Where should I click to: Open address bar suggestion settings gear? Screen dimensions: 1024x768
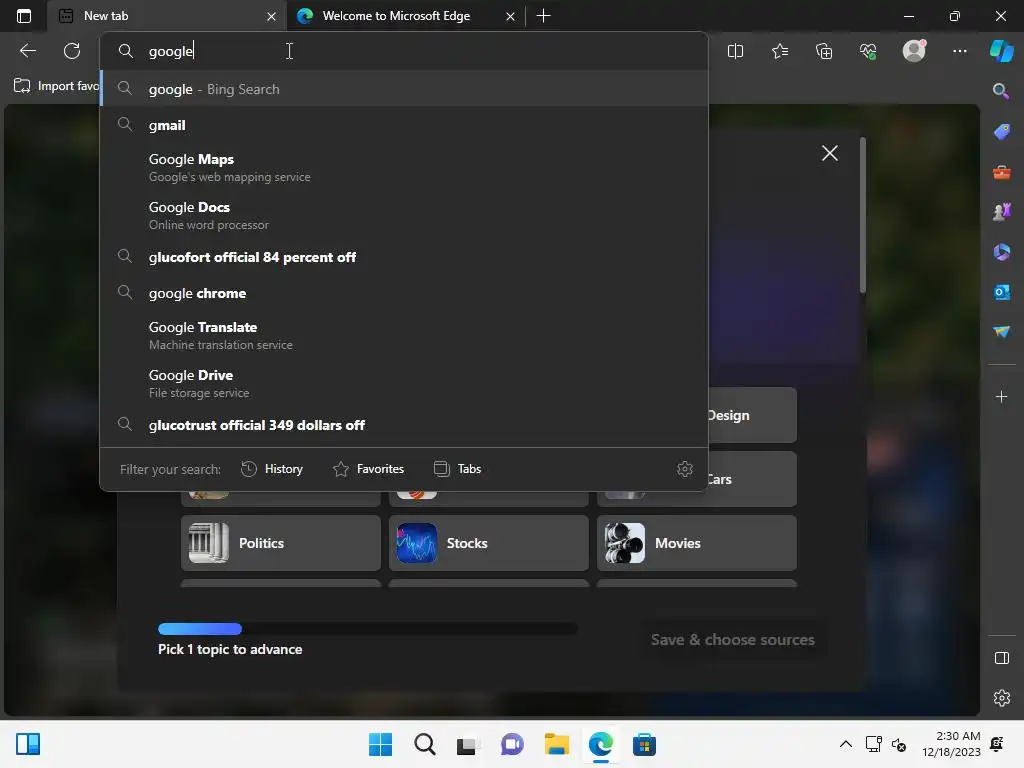pyautogui.click(x=684, y=469)
